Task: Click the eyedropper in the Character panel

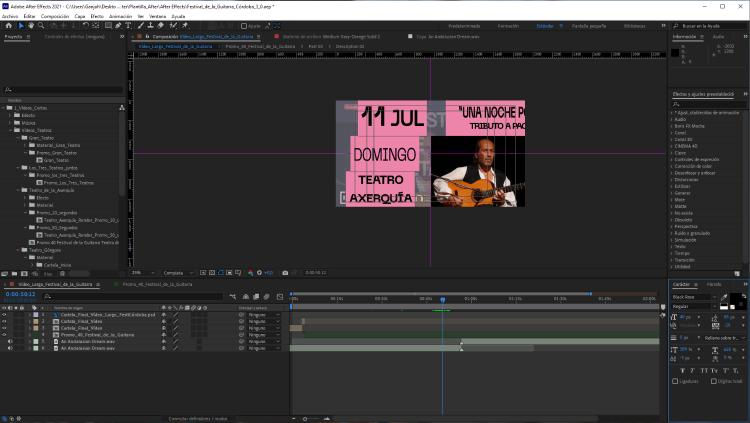Action: click(724, 297)
